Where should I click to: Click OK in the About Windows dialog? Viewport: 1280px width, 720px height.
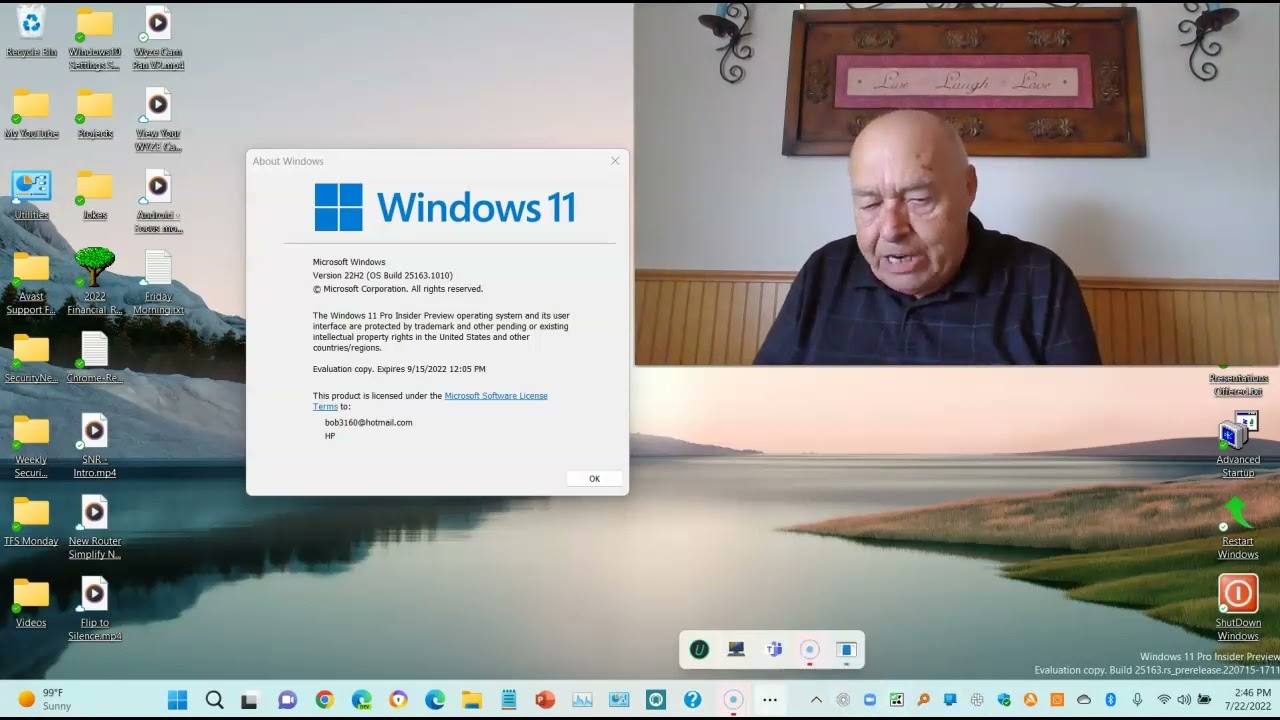594,479
